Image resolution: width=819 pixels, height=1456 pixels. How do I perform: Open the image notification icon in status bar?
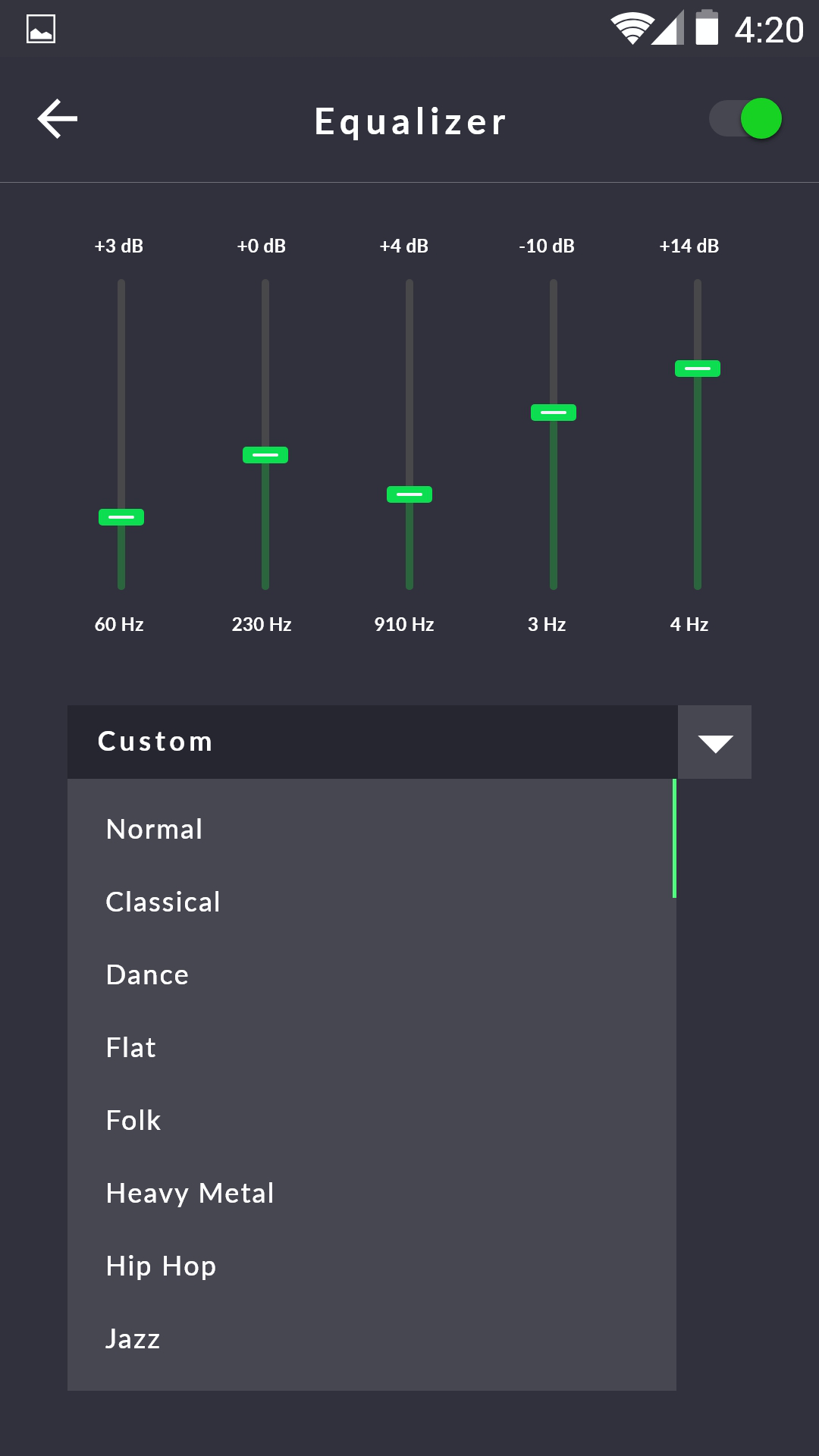(x=41, y=30)
